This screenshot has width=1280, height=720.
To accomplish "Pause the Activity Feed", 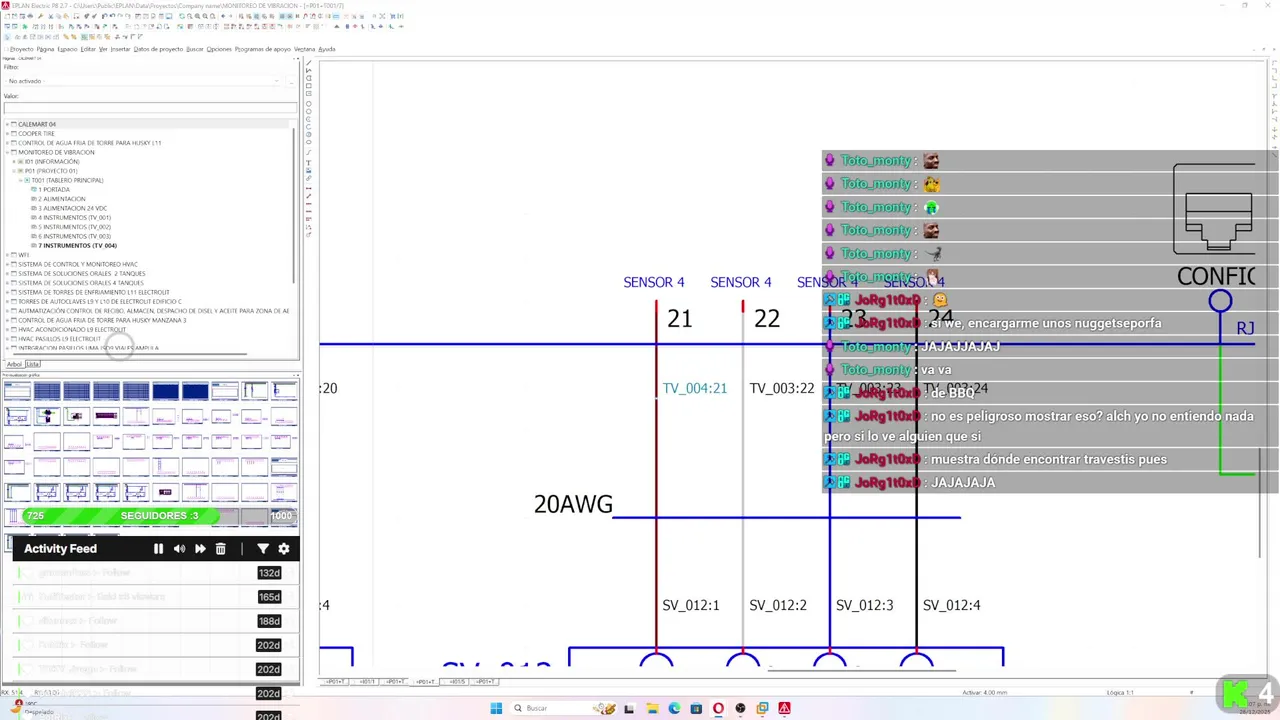I will coord(158,549).
